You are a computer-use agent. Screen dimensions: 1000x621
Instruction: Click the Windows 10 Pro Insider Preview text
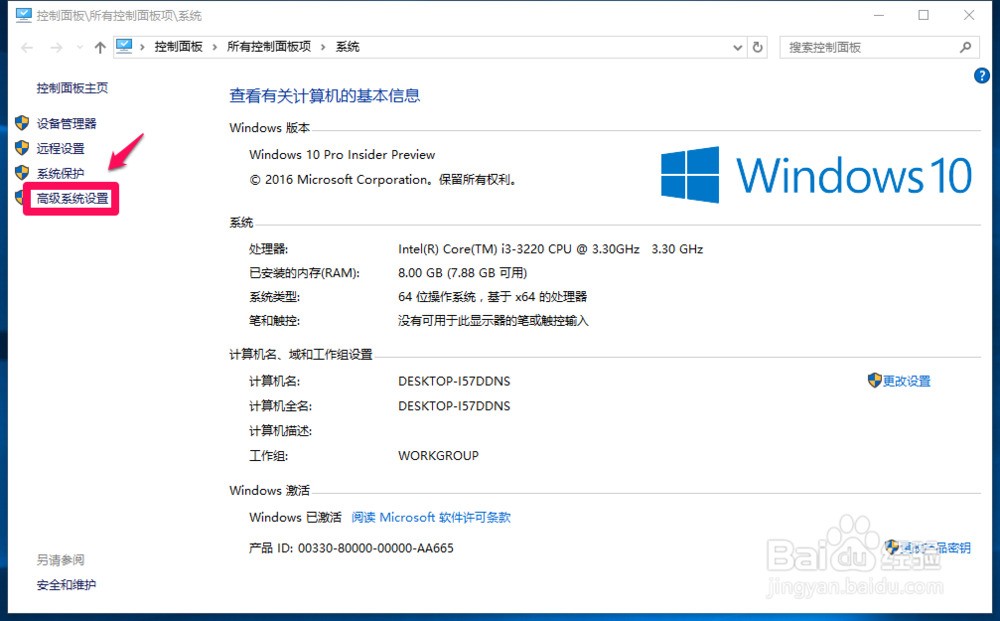pyautogui.click(x=342, y=154)
